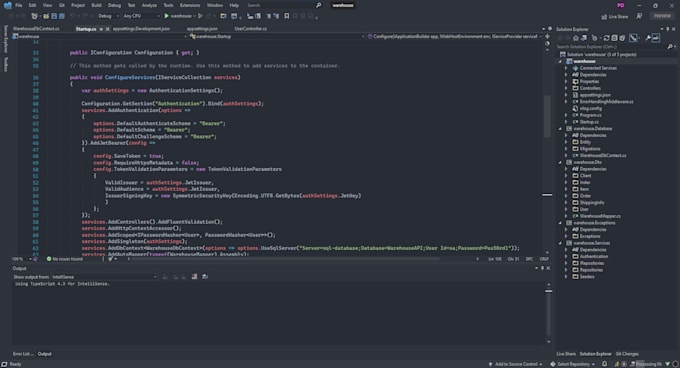Click in the Search Solution Explorer field
Viewport: 680px width, 368px height.
click(x=611, y=46)
